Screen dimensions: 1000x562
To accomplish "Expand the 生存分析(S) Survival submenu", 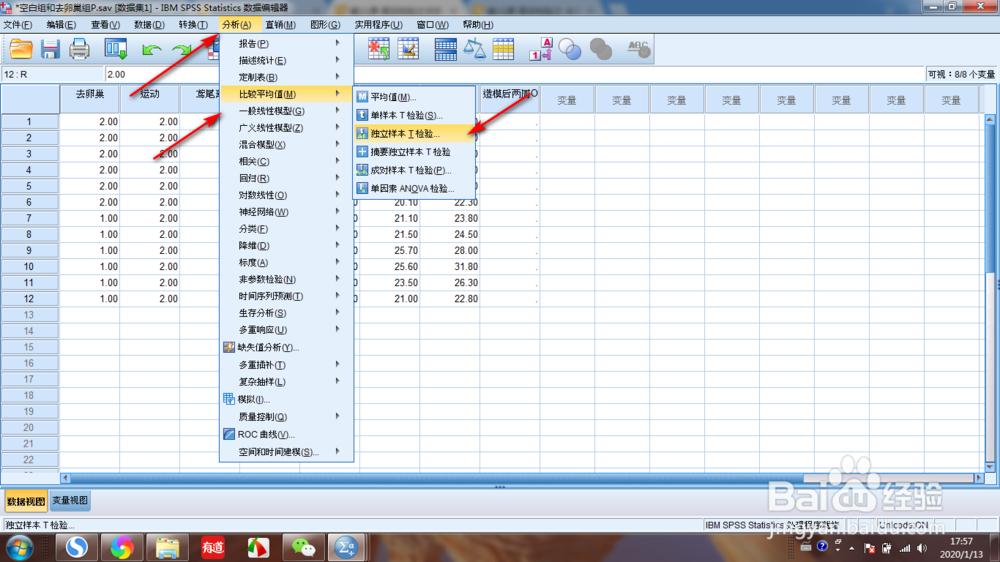I will (286, 313).
